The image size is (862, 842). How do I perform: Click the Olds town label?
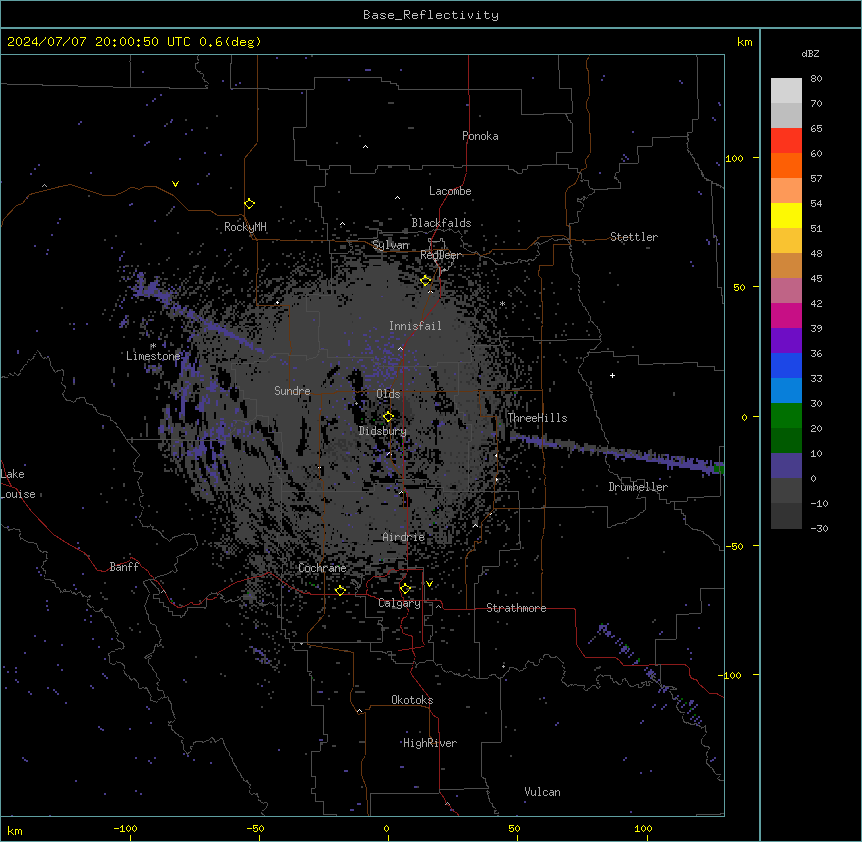pos(388,394)
